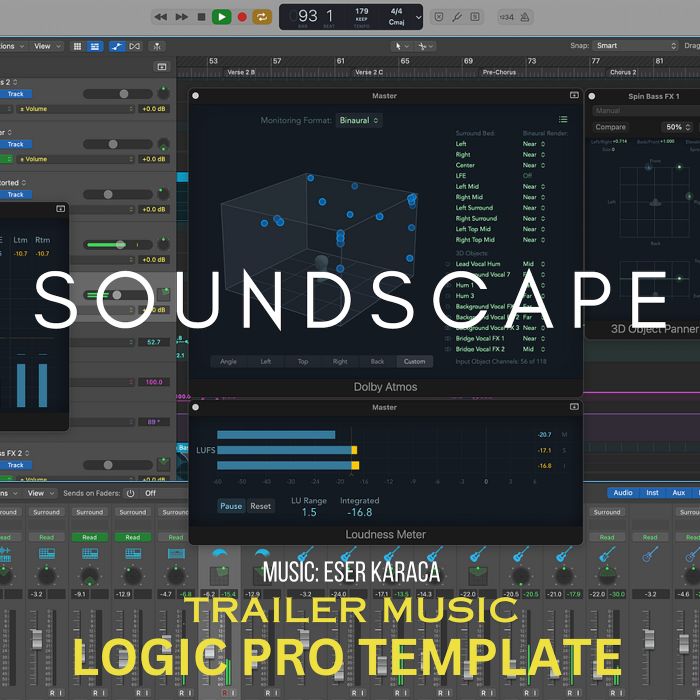
Task: Click the pan knob on the -9.1 strip
Action: point(90,575)
